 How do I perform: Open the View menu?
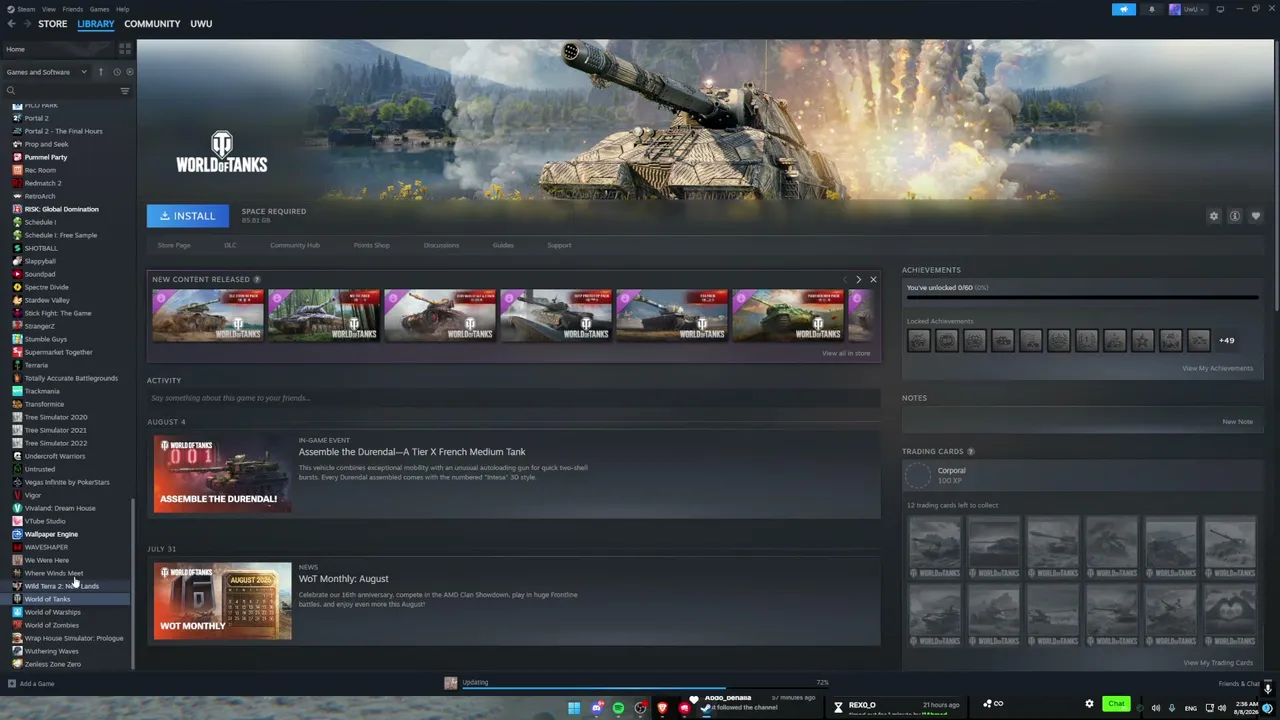(49, 9)
